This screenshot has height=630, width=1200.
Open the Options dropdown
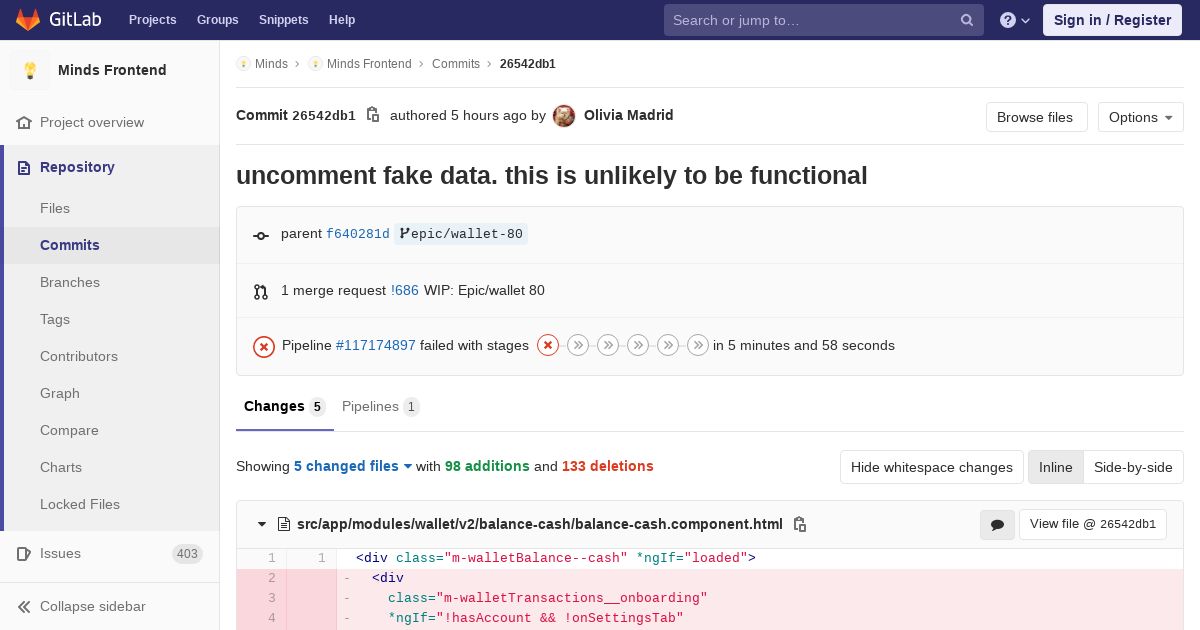(x=1140, y=117)
